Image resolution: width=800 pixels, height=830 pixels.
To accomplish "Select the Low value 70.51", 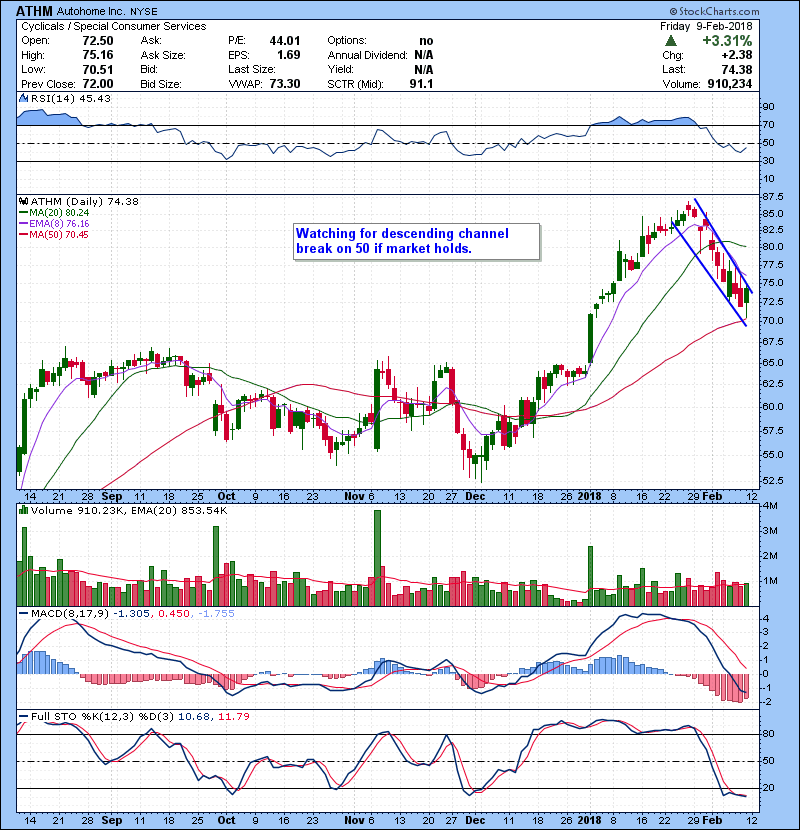I will click(x=98, y=69).
